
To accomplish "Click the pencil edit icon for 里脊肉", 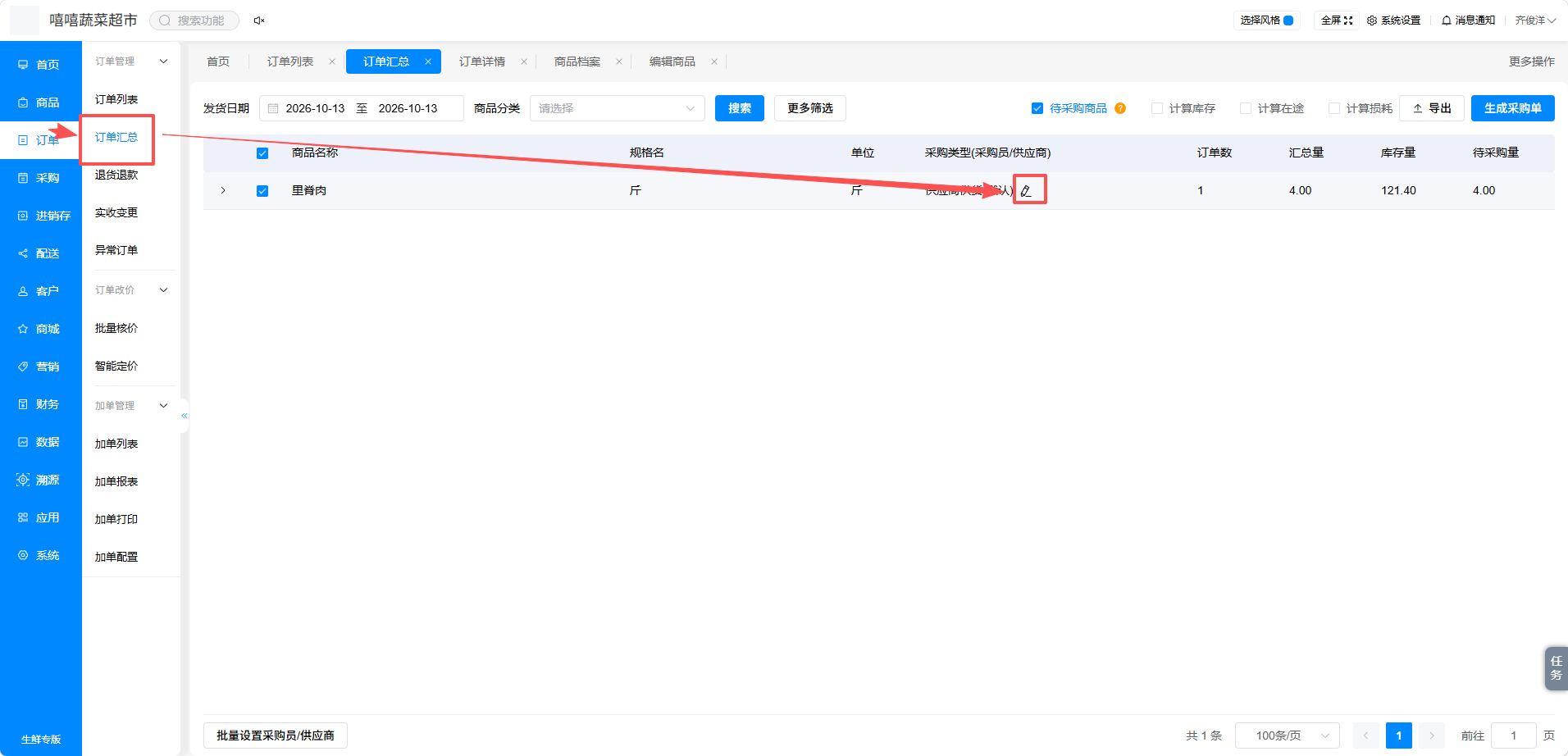I will coord(1026,190).
